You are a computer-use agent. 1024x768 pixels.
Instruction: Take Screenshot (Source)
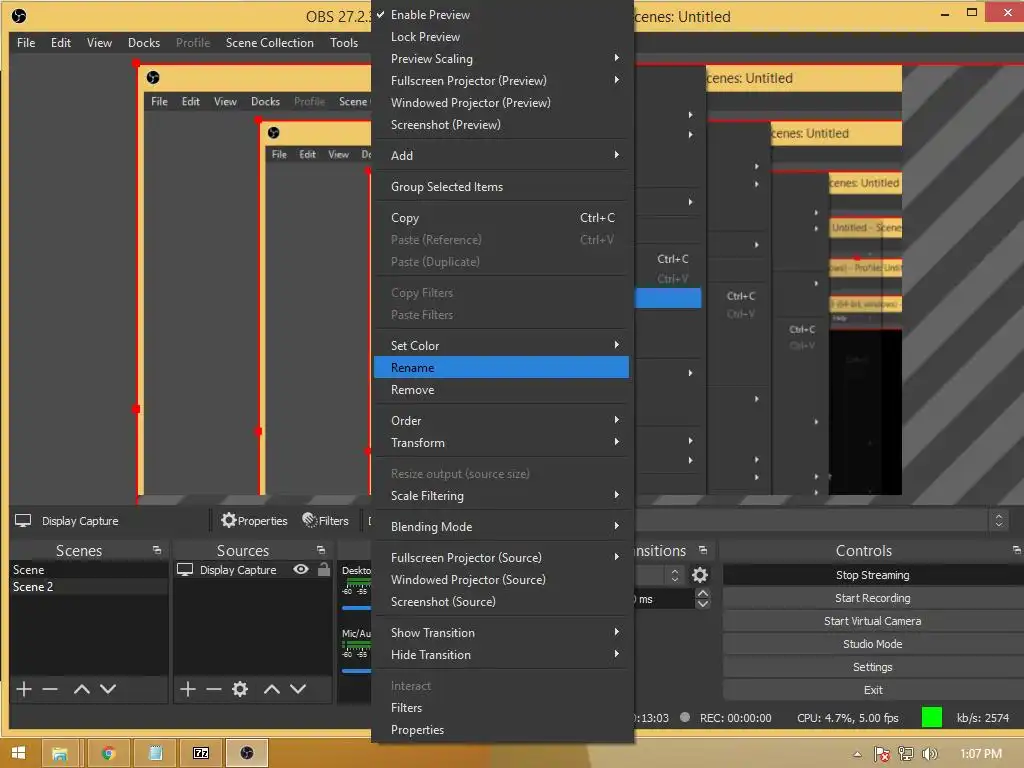[x=501, y=601]
